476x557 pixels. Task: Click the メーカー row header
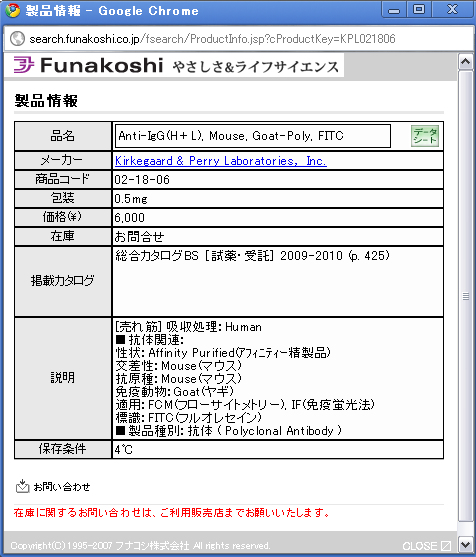(x=63, y=161)
